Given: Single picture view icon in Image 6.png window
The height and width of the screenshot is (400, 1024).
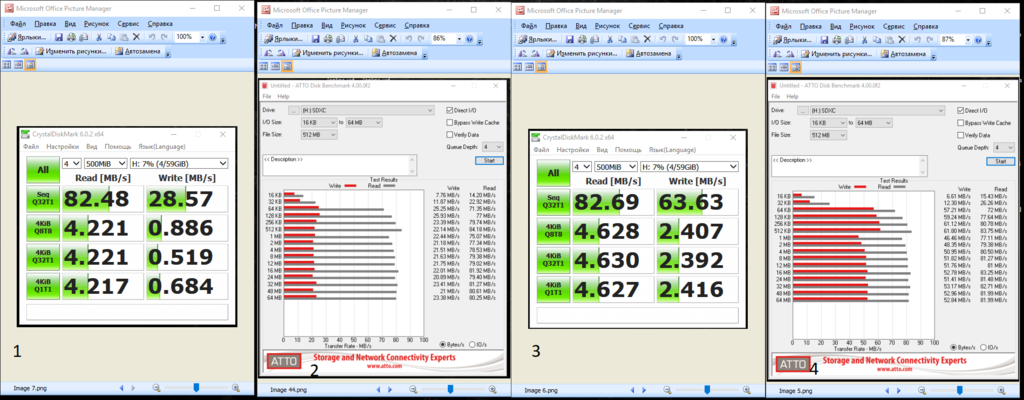Looking at the screenshot, I should coord(543,66).
